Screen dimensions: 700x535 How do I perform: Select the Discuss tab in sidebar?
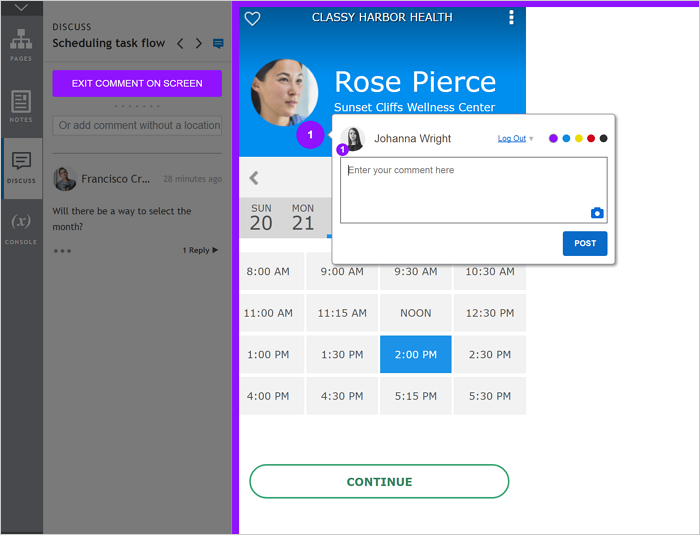click(21, 168)
